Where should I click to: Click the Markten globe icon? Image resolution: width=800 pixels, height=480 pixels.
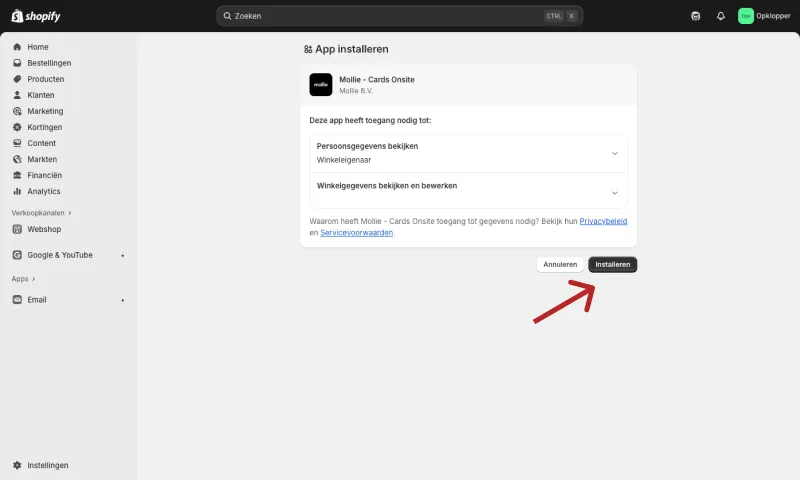pyautogui.click(x=17, y=159)
